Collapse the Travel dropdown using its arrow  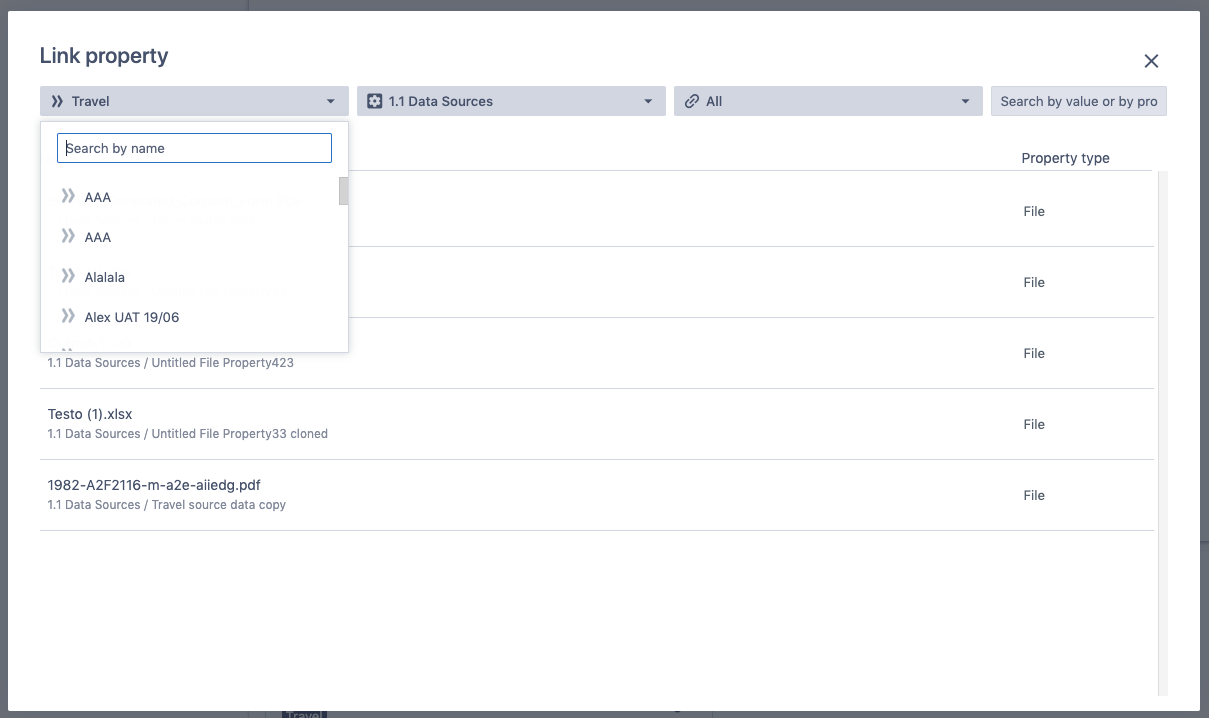[331, 101]
